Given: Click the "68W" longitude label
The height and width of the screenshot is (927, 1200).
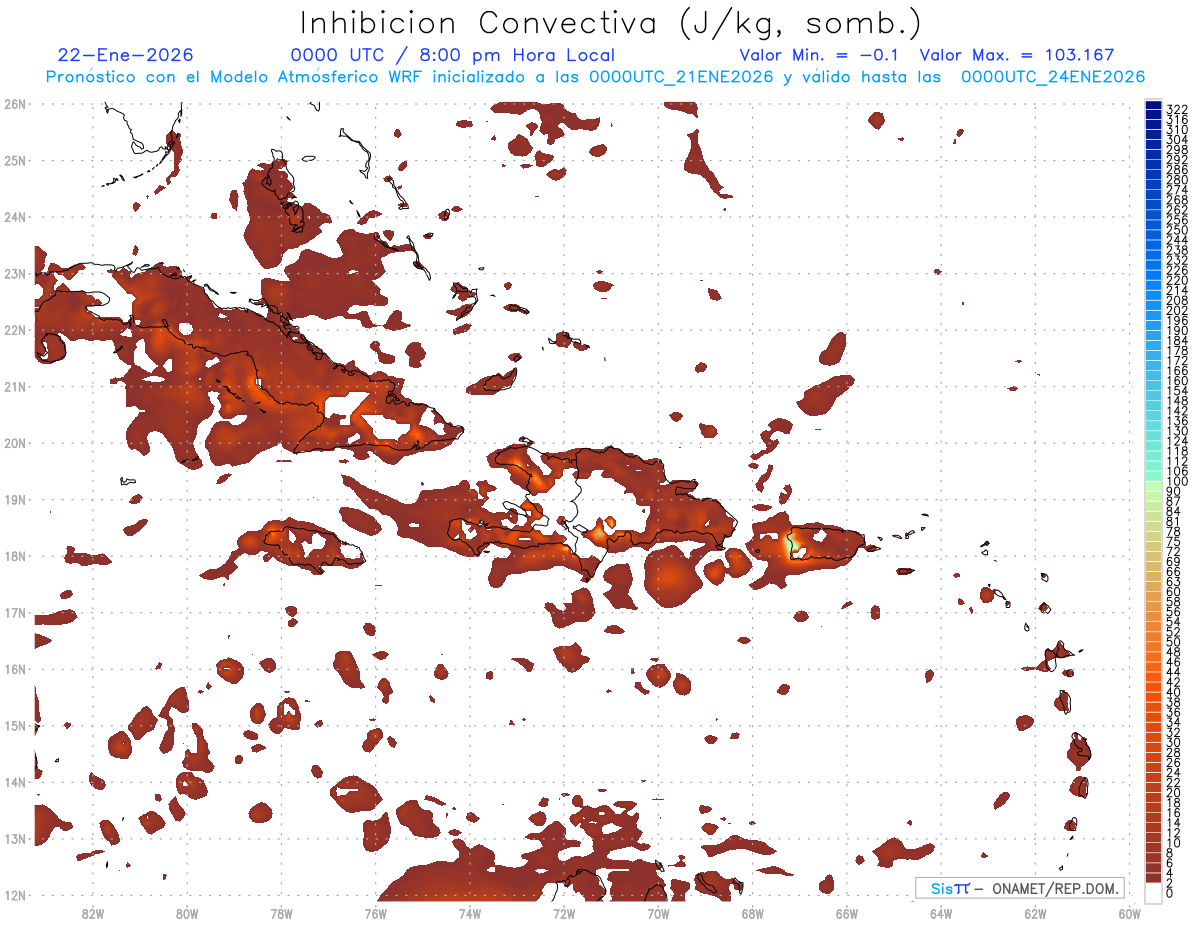Looking at the screenshot, I should tap(753, 913).
